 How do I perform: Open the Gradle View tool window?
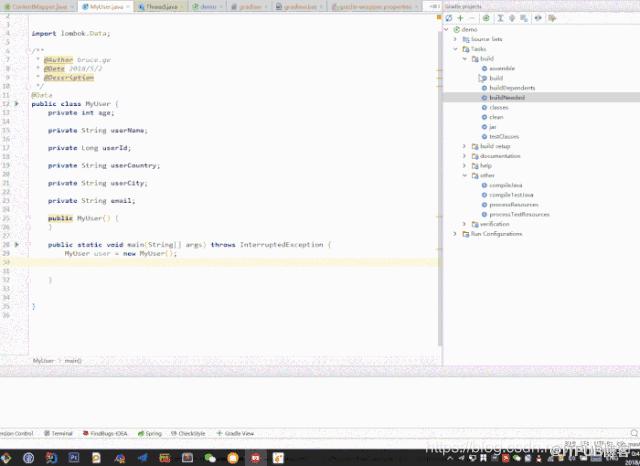click(236, 433)
